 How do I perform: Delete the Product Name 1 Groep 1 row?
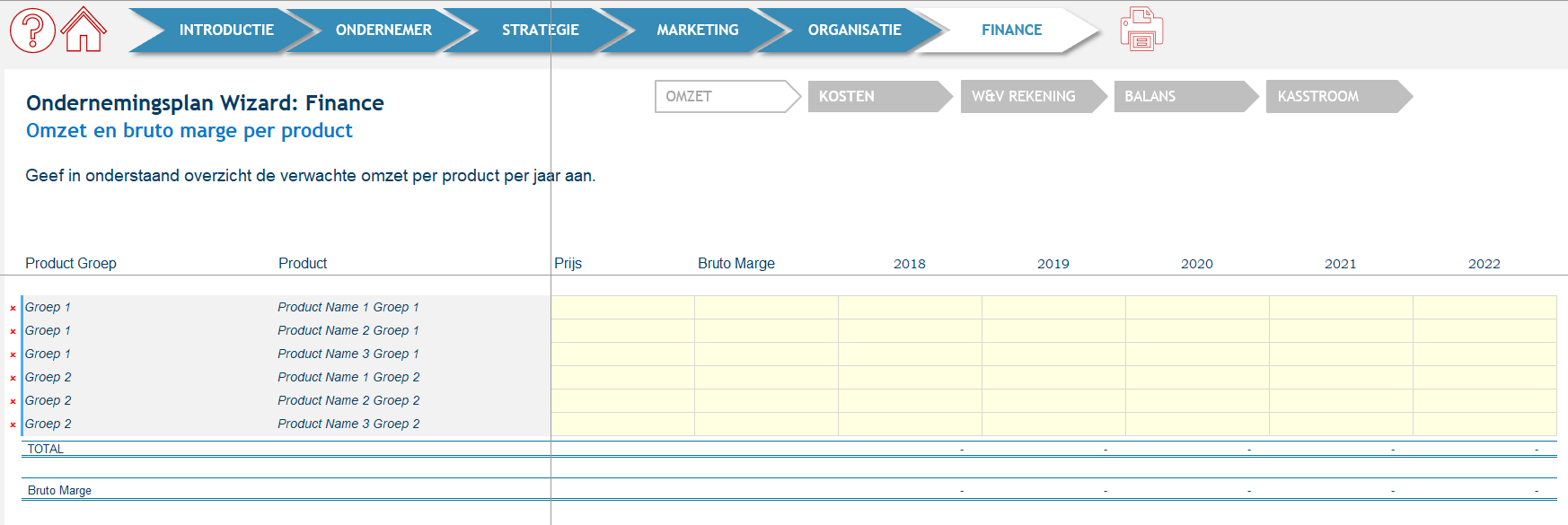tap(13, 308)
